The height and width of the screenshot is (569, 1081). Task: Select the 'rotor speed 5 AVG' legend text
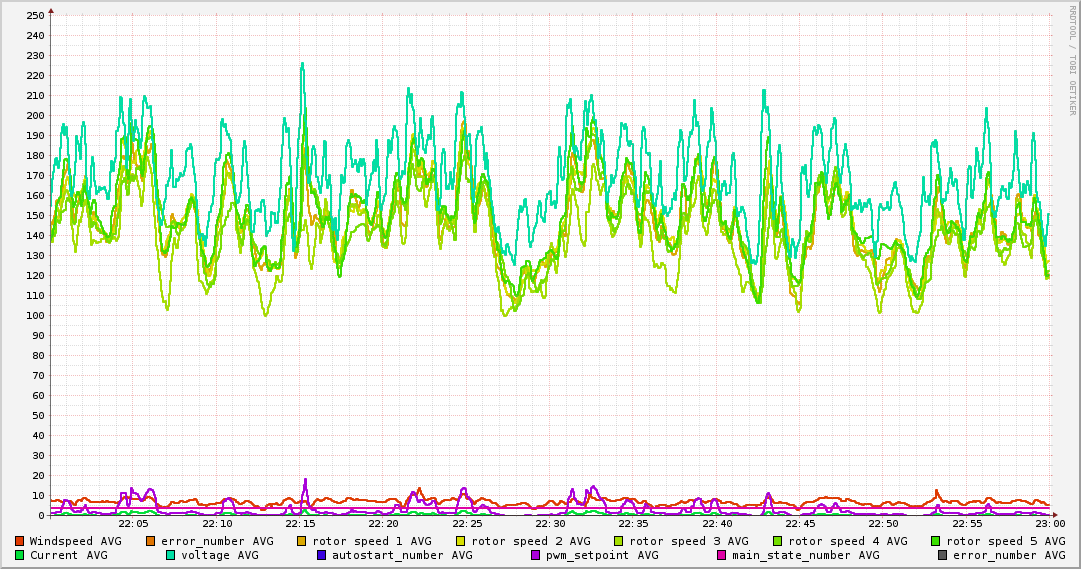1006,541
